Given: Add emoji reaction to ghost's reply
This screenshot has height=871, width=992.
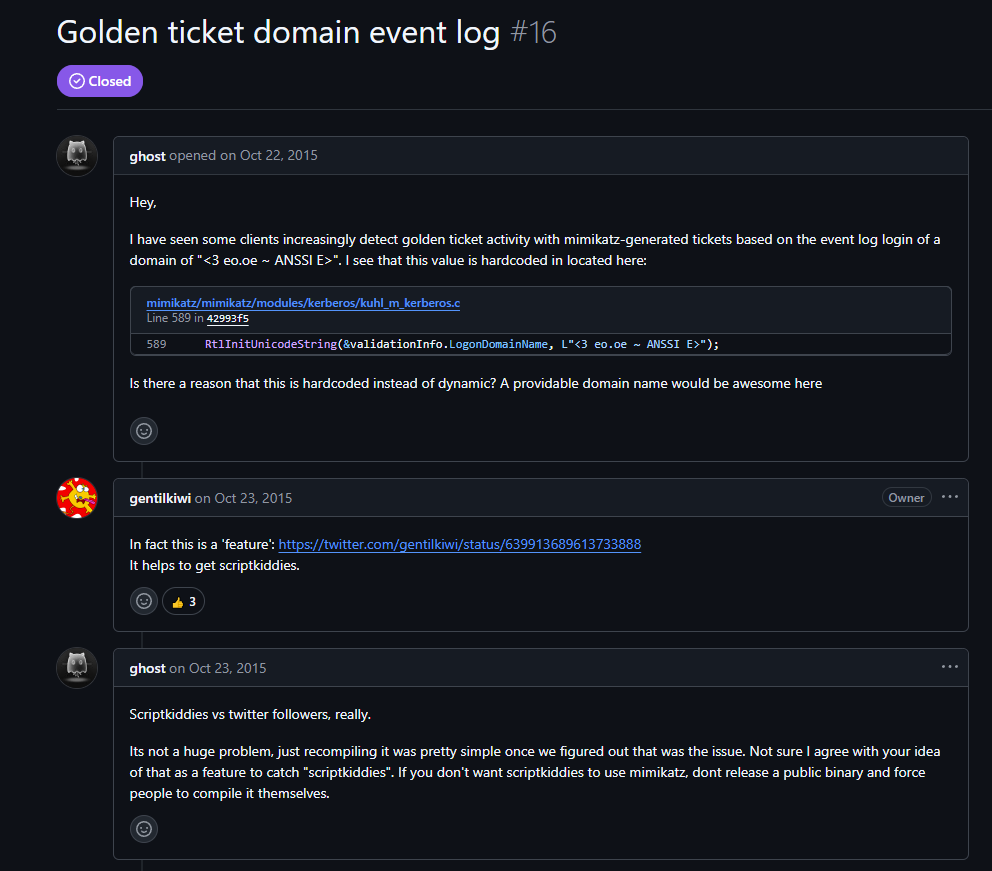Looking at the screenshot, I should (x=144, y=829).
